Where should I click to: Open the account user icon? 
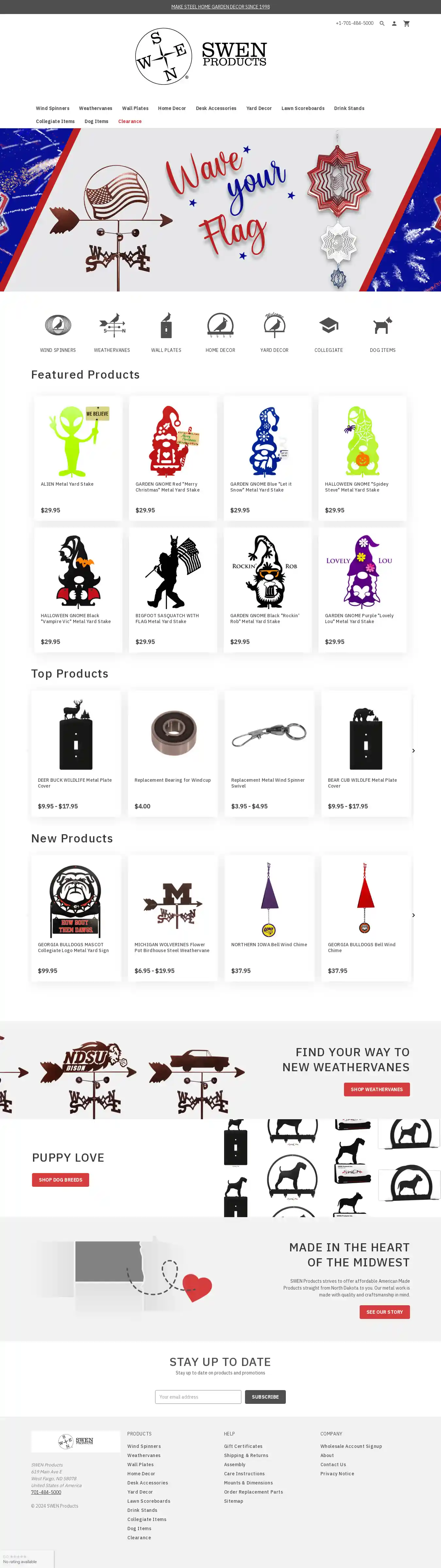394,23
